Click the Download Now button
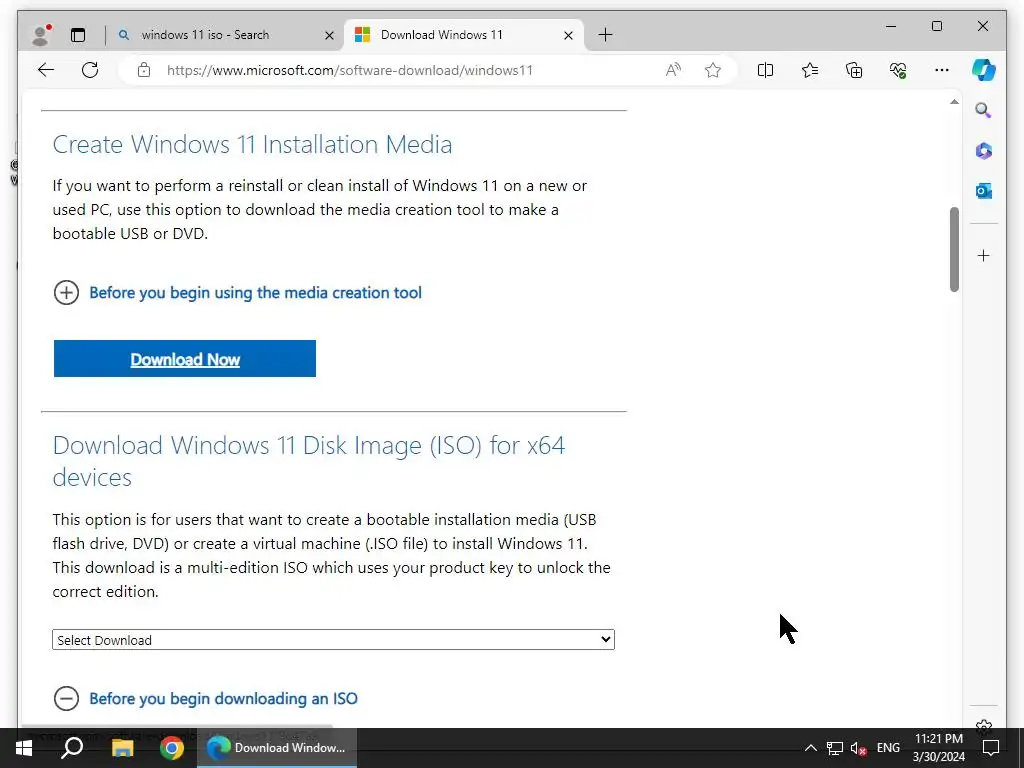This screenshot has height=768, width=1024. coord(185,359)
